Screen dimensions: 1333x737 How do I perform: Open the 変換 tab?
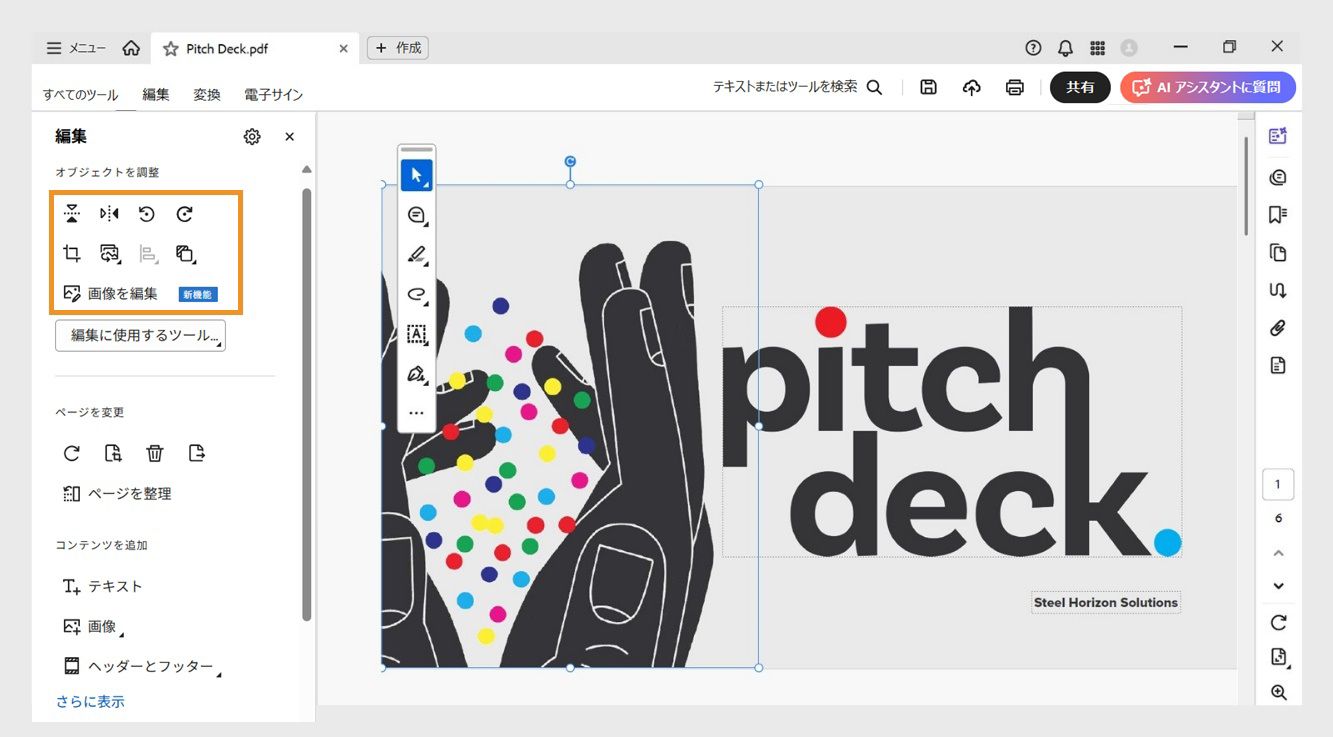pyautogui.click(x=207, y=95)
